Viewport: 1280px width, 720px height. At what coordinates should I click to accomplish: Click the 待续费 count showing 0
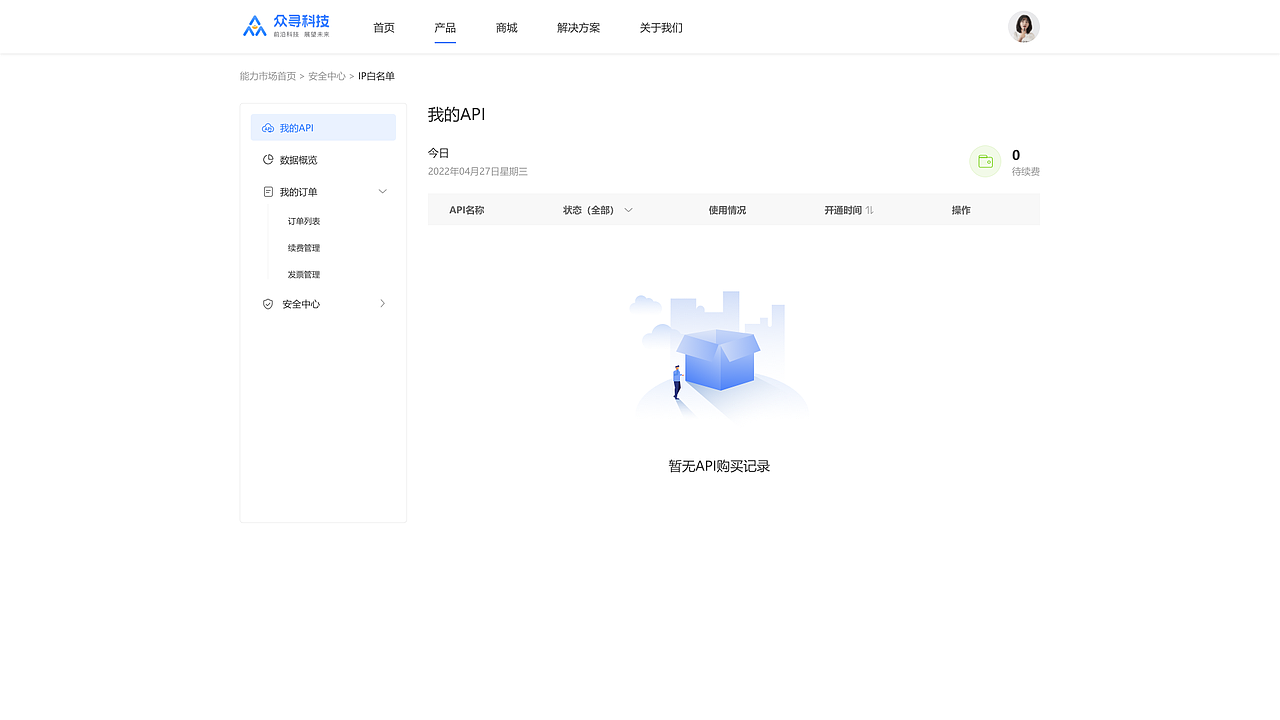pos(1015,155)
